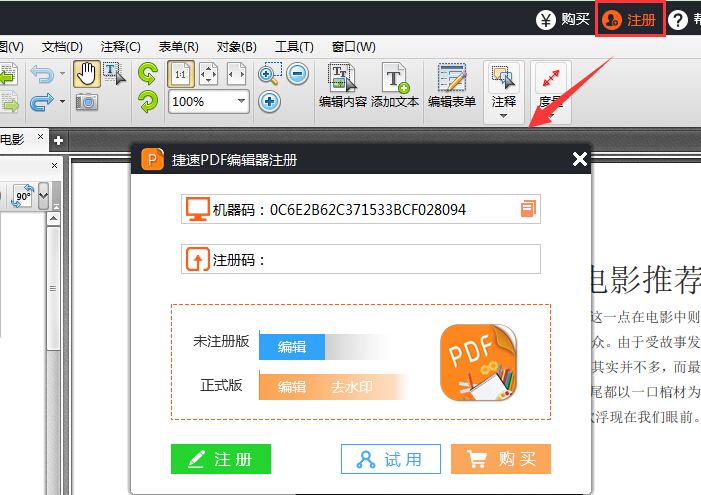Viewport: 701px width, 495px height.
Task: Set actual size 1:1 view
Action: [x=181, y=74]
